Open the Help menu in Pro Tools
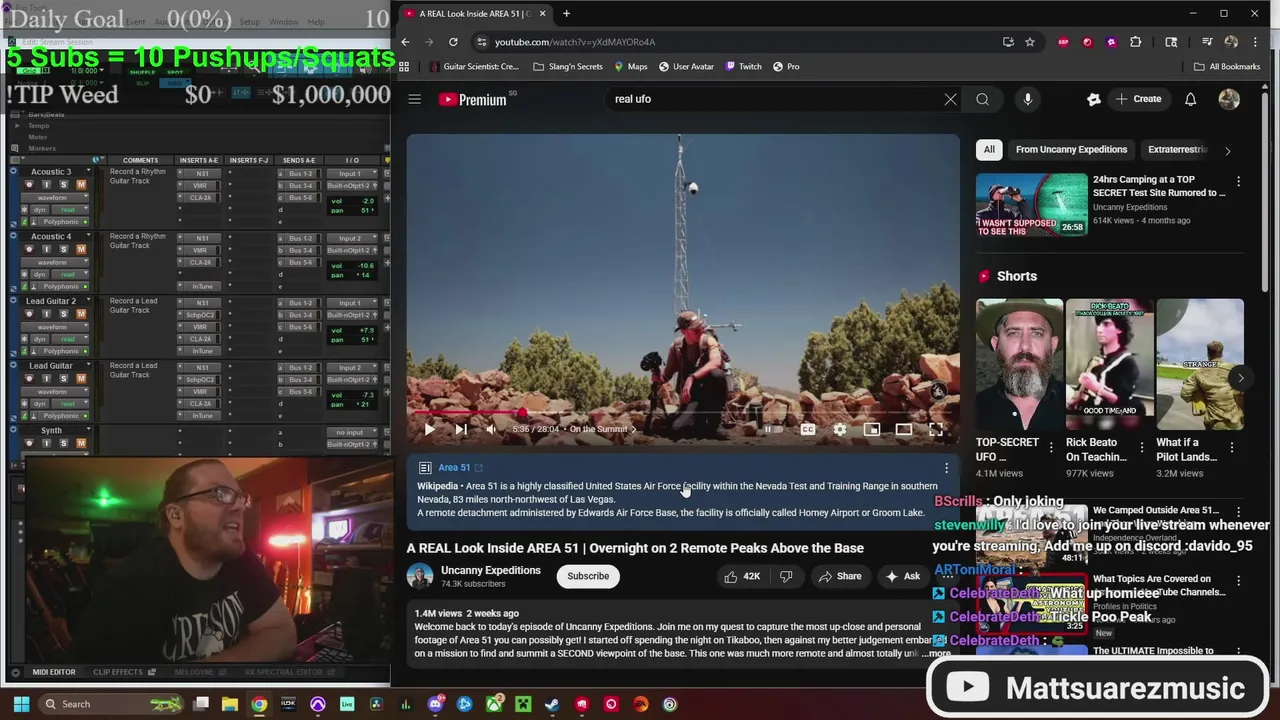This screenshot has height=720, width=1280. 316,21
